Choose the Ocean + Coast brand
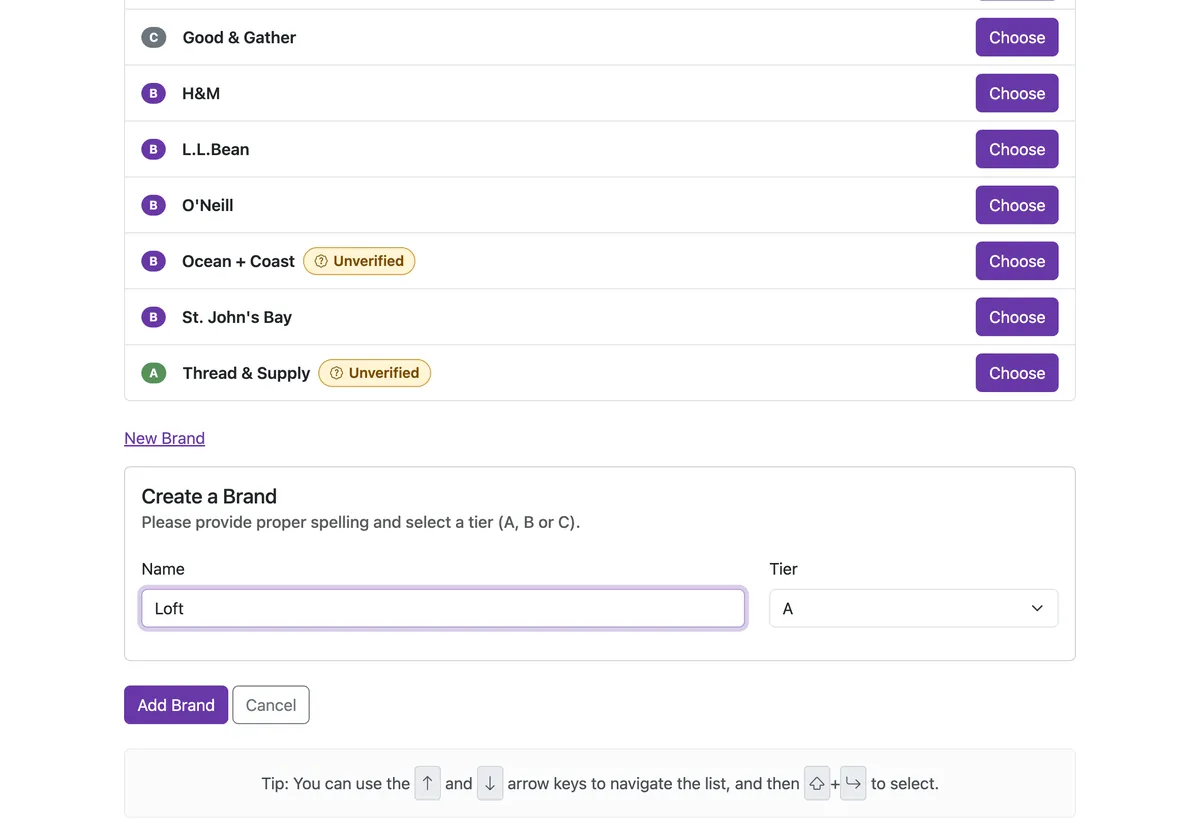 click(x=1017, y=261)
